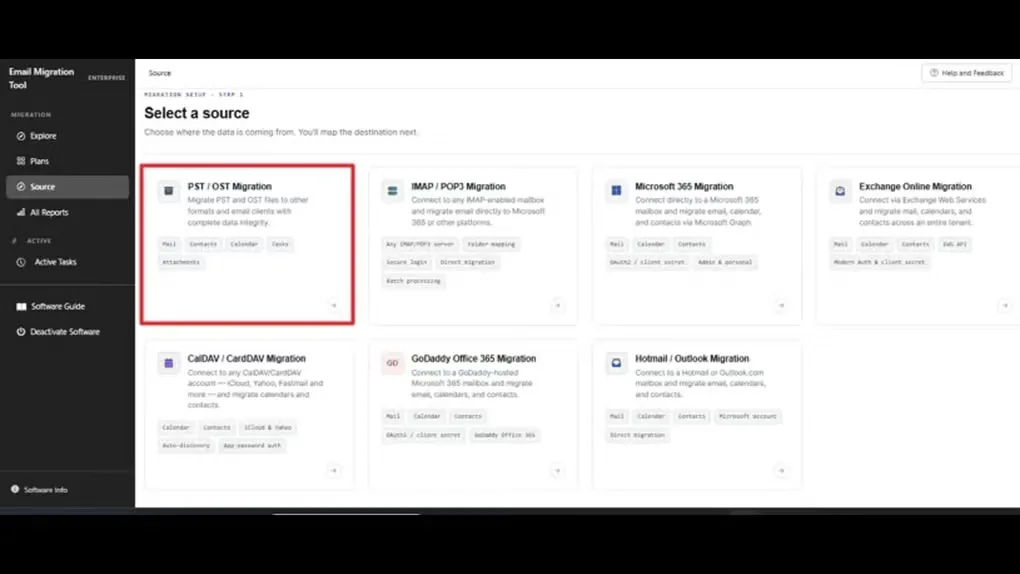Viewport: 1020px width, 574px height.
Task: Click the Microsoft account tag
Action: (x=747, y=417)
